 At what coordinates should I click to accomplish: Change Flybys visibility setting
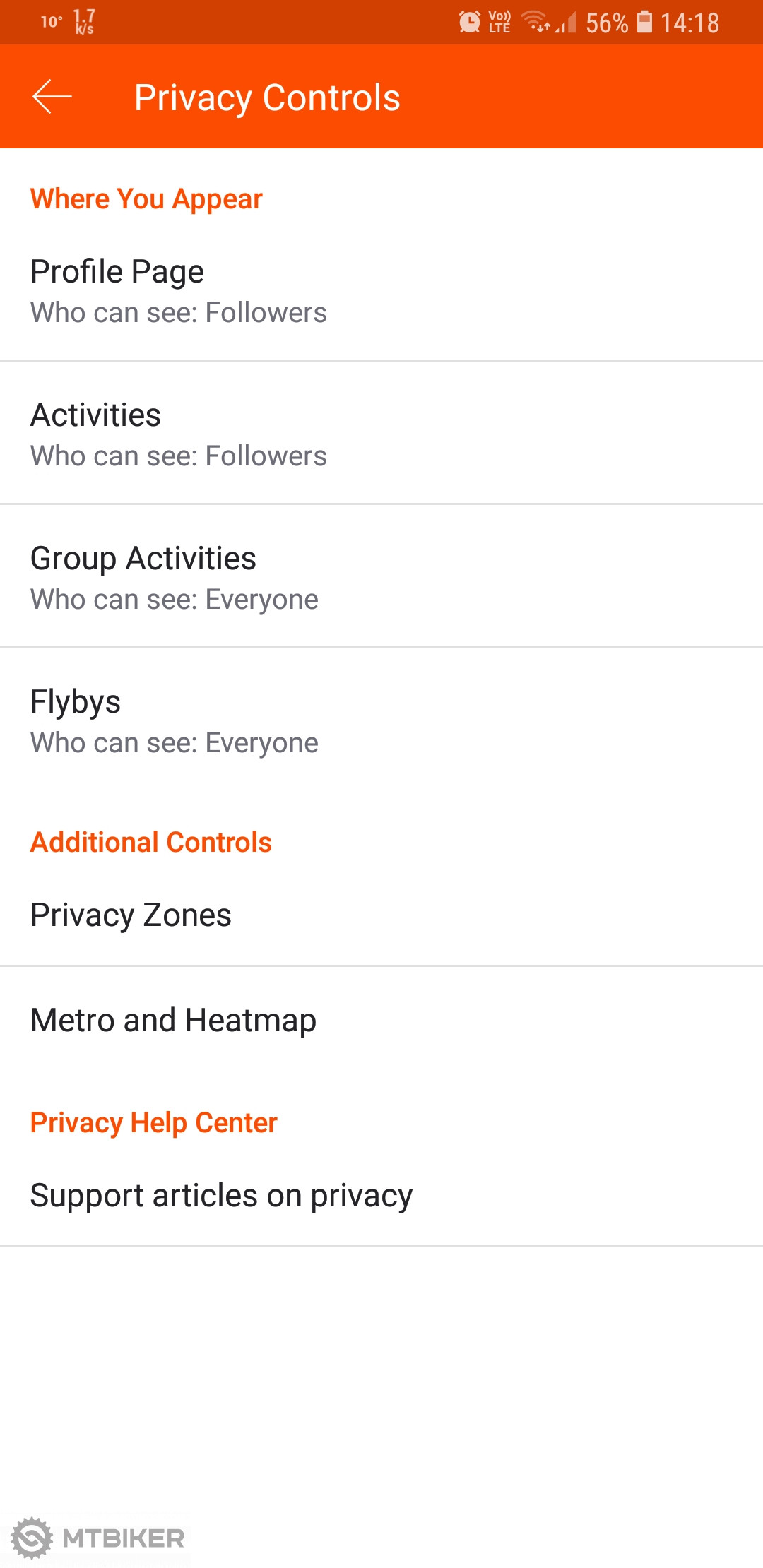381,720
